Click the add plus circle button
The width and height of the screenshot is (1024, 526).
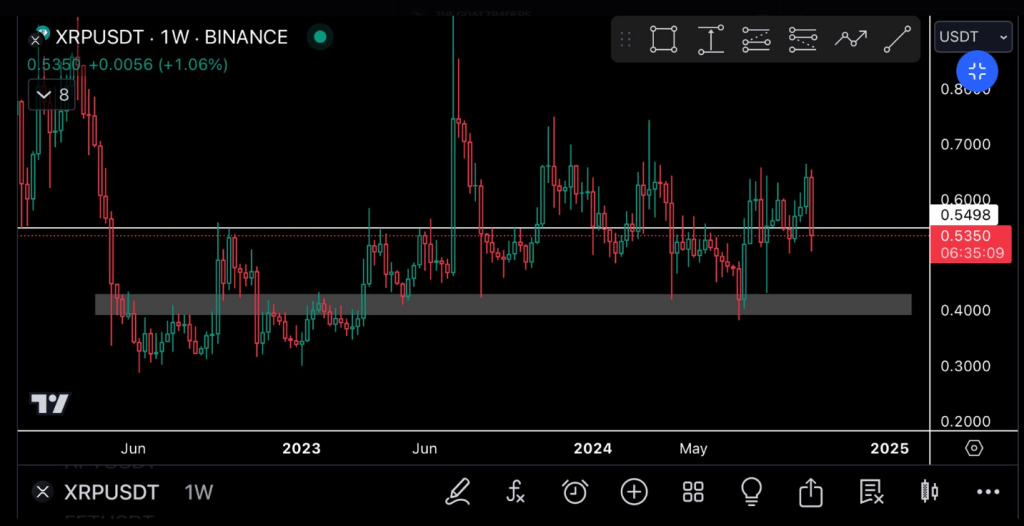634,491
